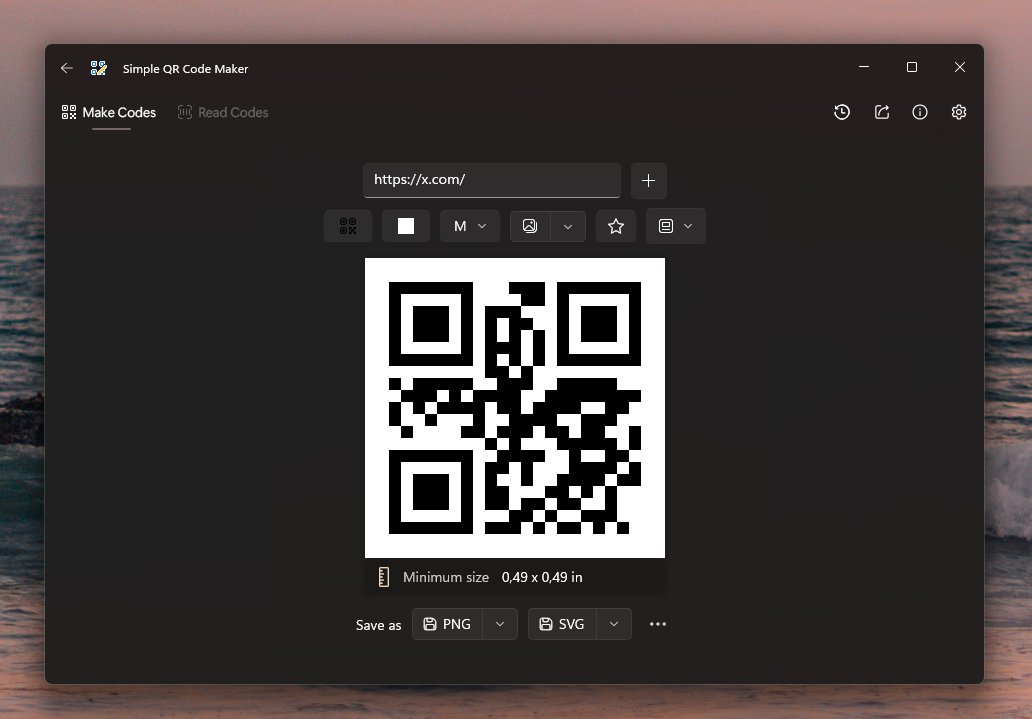Expand the error correction level M dropdown
The image size is (1032, 719).
pyautogui.click(x=470, y=226)
